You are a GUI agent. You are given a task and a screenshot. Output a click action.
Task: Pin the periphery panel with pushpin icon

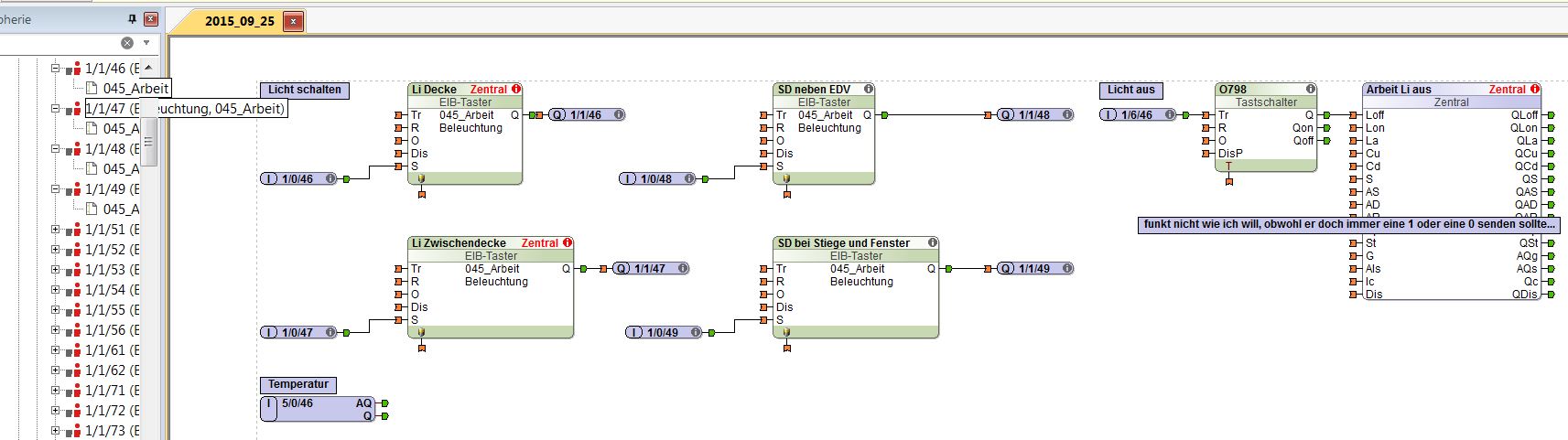(x=132, y=19)
